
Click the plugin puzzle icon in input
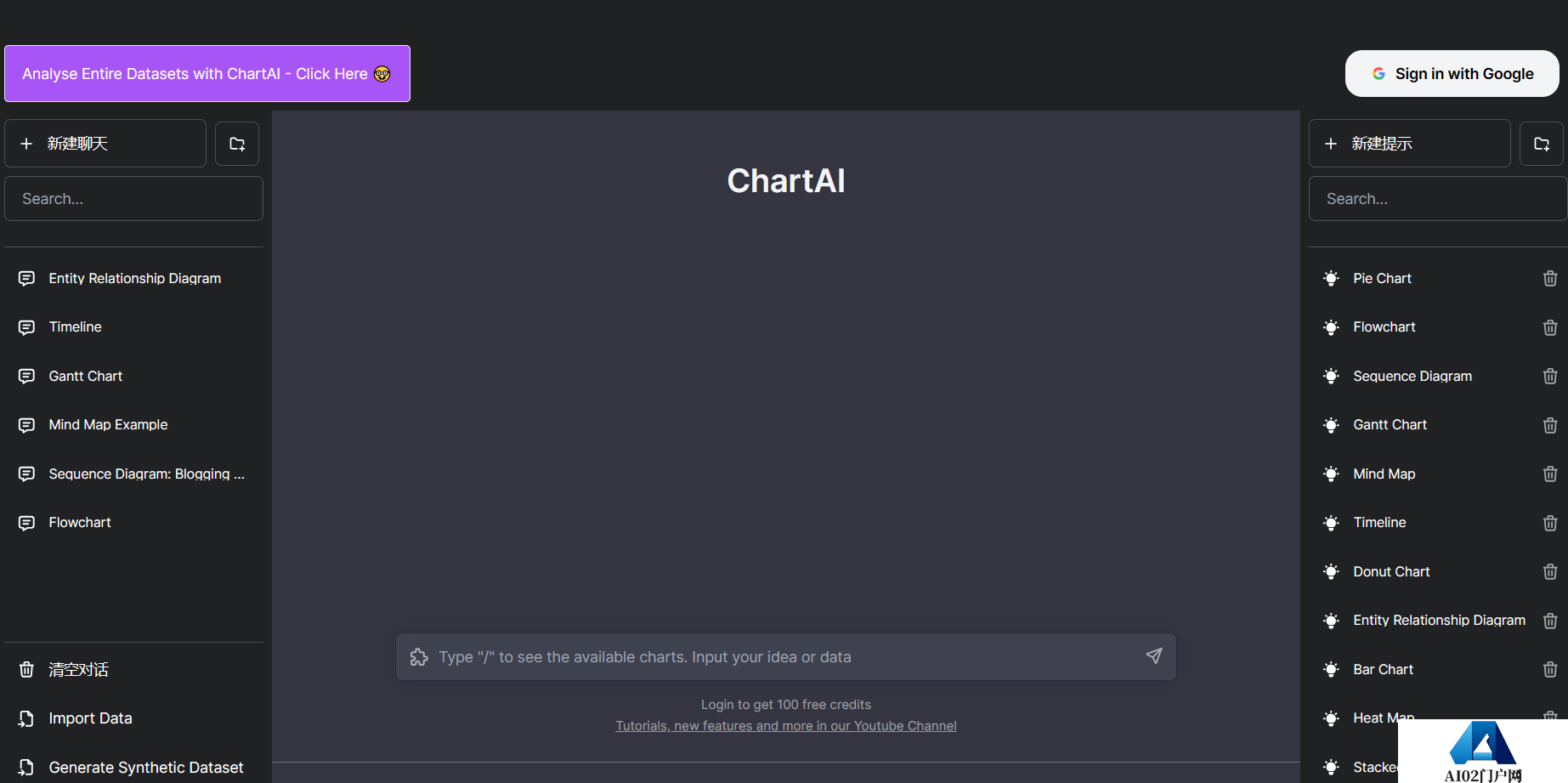419,656
